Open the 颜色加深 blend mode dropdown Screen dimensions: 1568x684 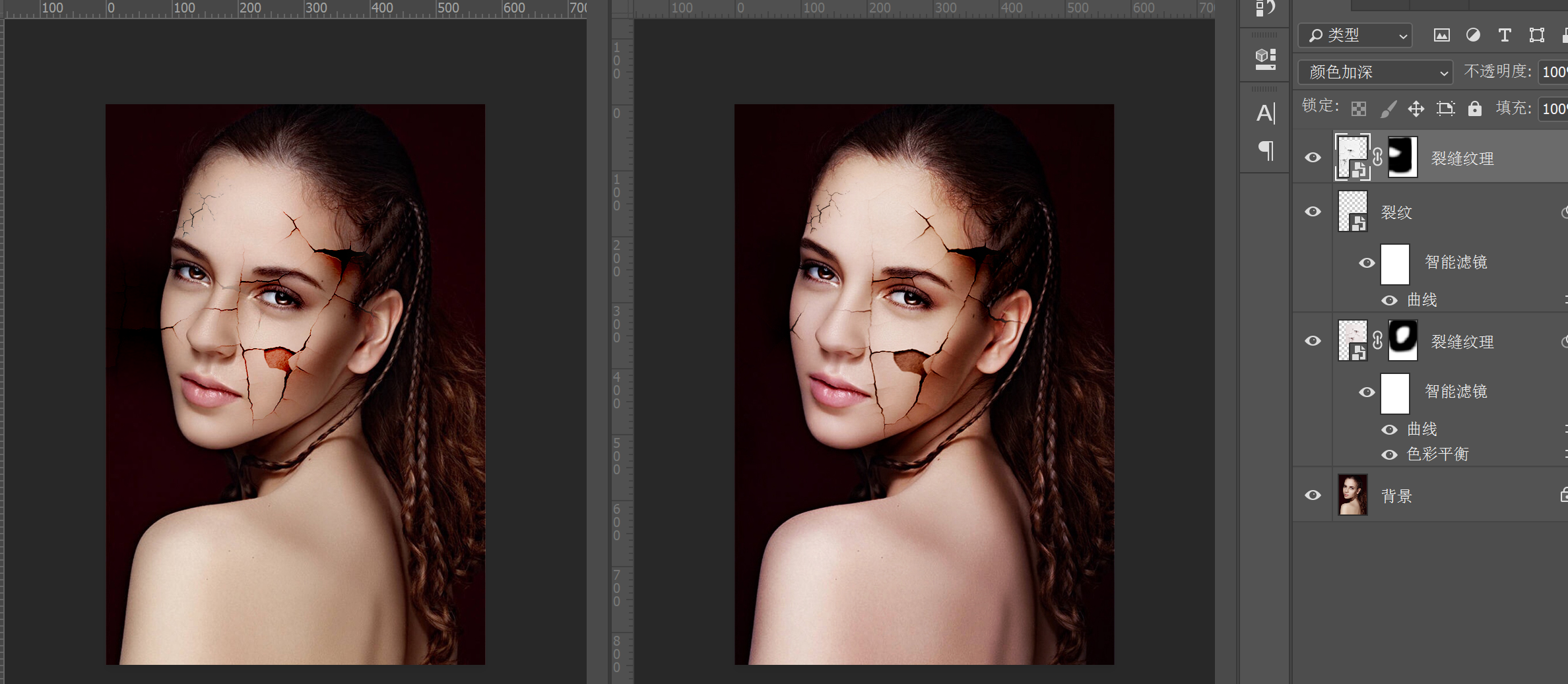[x=1375, y=72]
